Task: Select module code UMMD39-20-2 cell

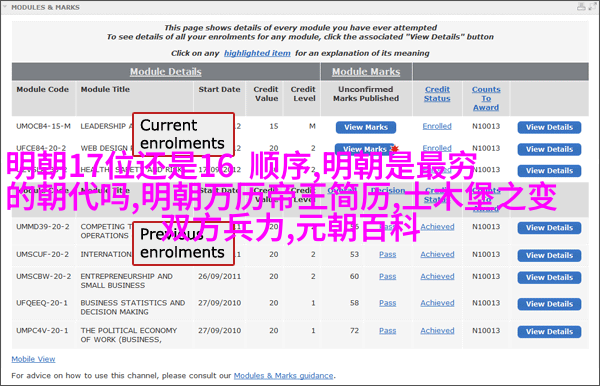Action: tap(43, 227)
